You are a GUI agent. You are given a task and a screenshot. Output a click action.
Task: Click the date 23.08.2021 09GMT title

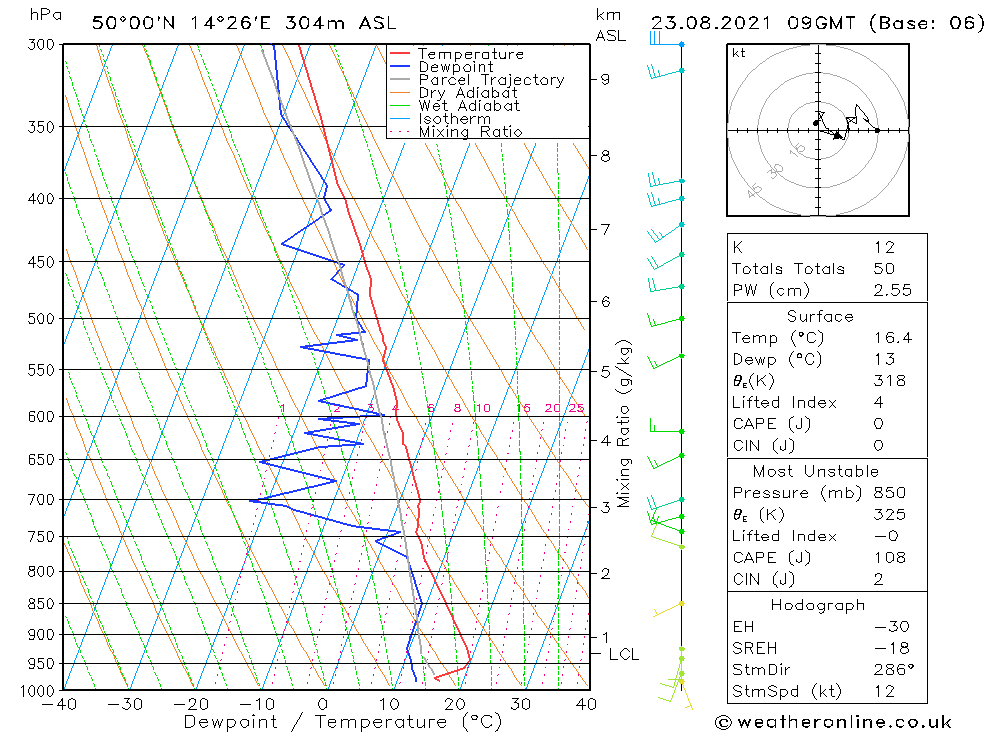pyautogui.click(x=750, y=23)
